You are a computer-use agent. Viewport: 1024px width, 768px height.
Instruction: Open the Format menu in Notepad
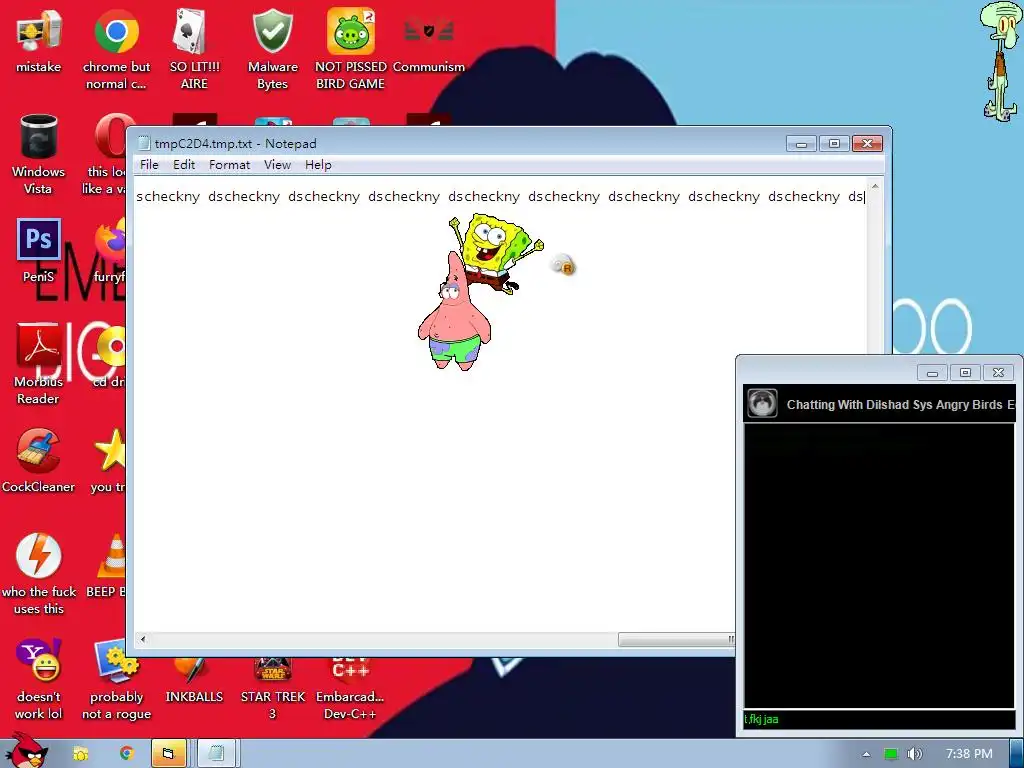229,165
